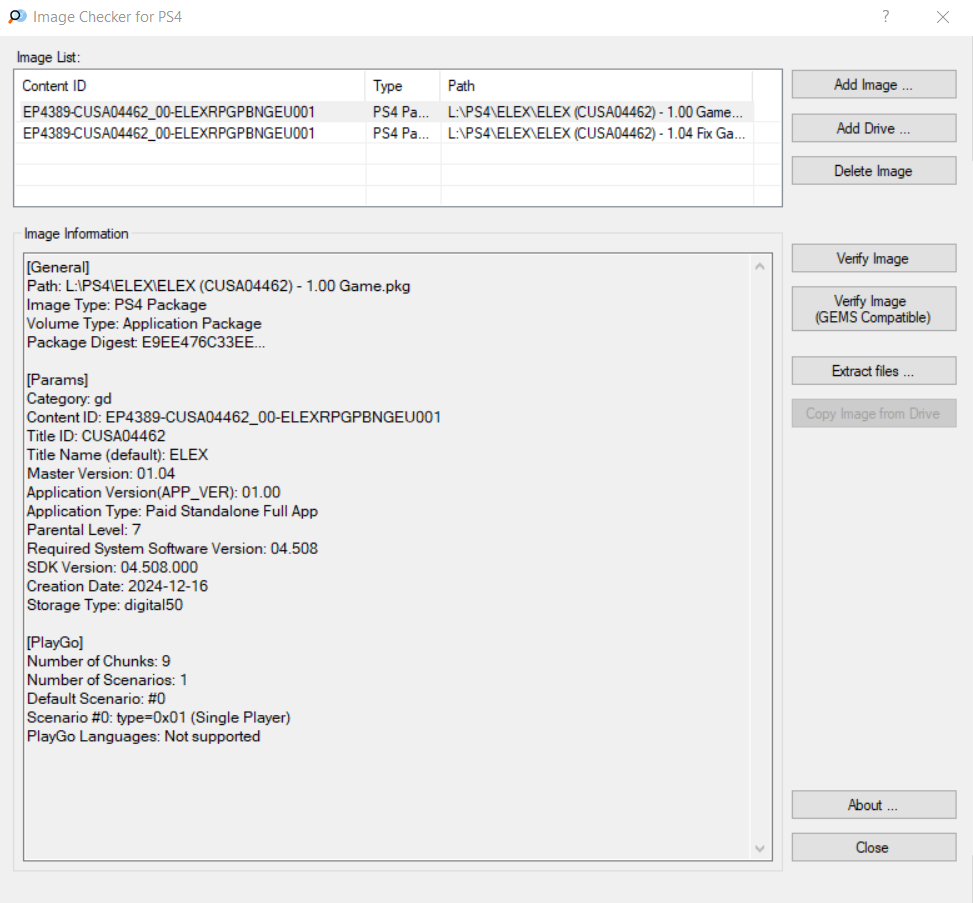Select the 1.00 Game image row

coord(386,112)
